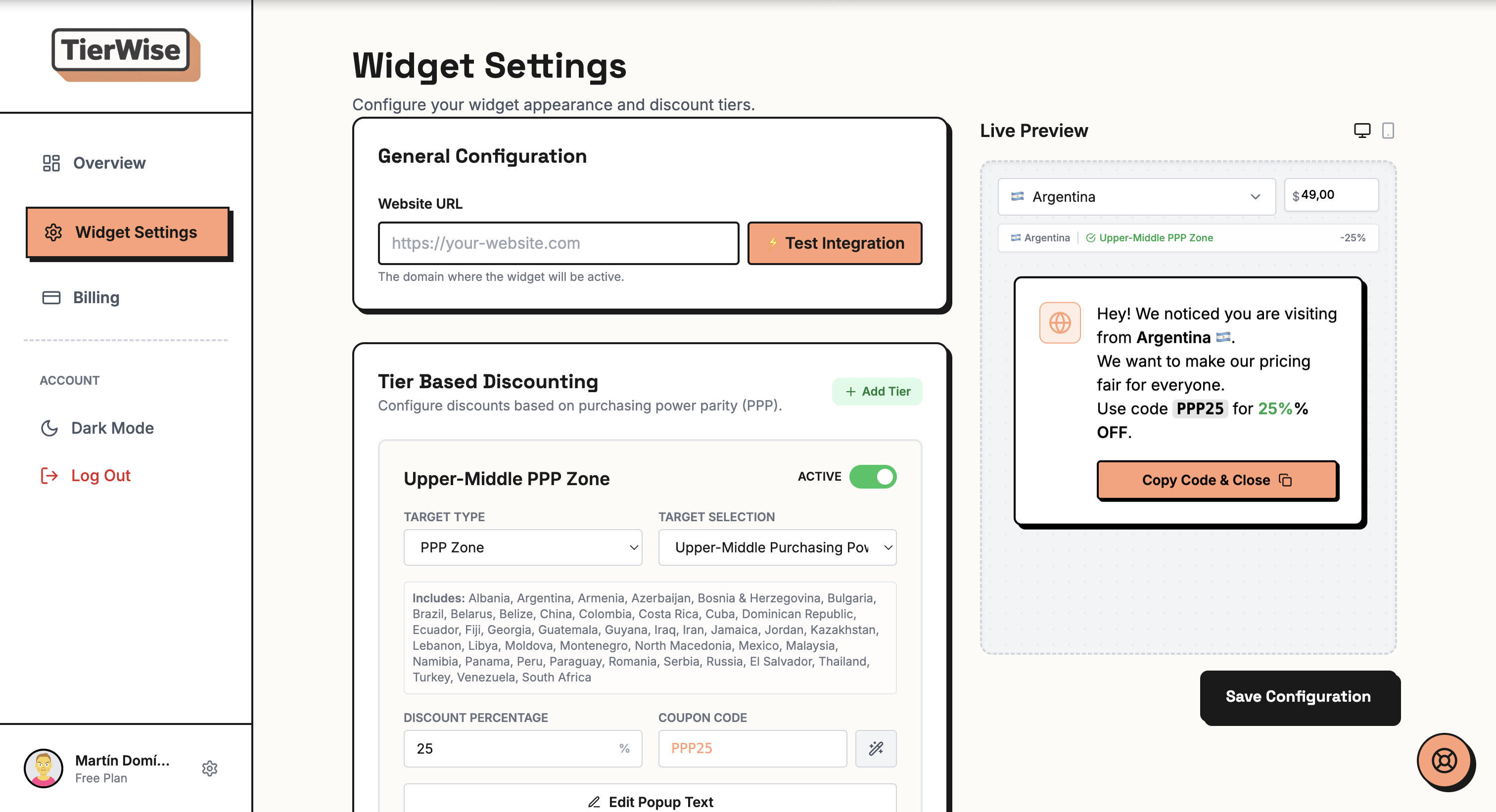Image resolution: width=1496 pixels, height=812 pixels.
Task: Expand the Target Type PPP Zone dropdown
Action: 522,547
